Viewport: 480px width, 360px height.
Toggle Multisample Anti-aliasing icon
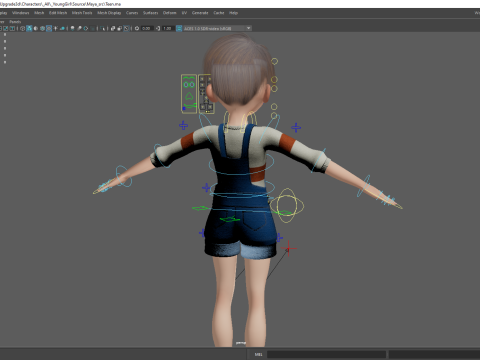pos(86,28)
